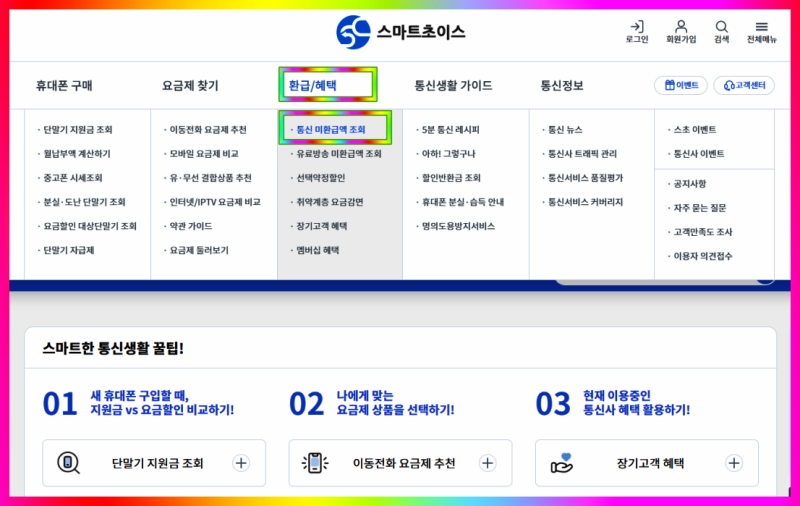The height and width of the screenshot is (506, 800).
Task: Click the 스마트한 통신생활 꿀팁! heading
Action: coord(113,348)
